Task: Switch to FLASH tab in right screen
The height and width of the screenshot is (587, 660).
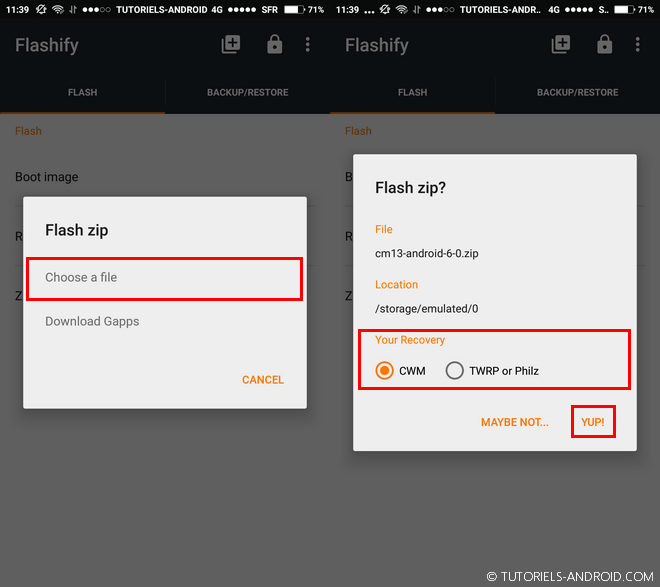Action: (412, 93)
